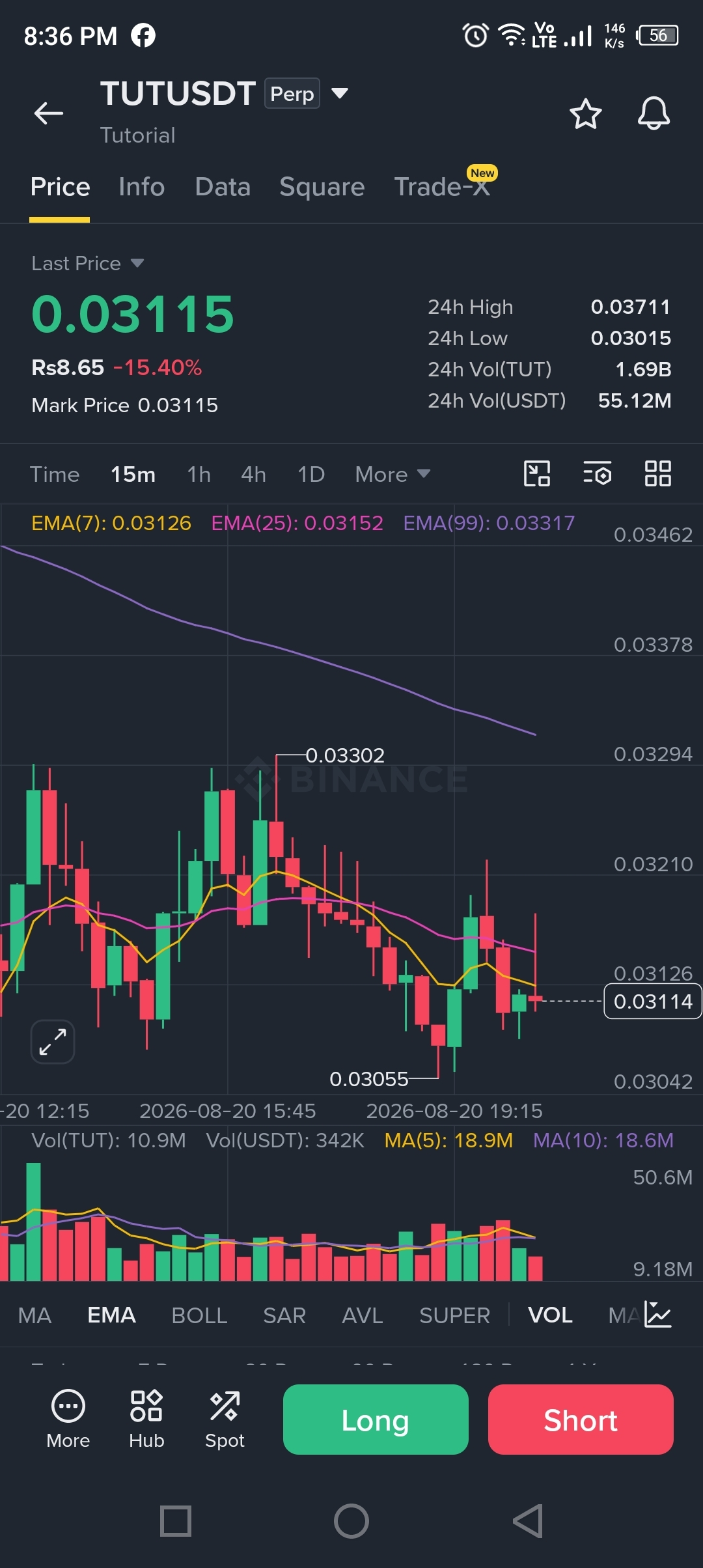Viewport: 703px width, 1568px height.
Task: Tap the MA(10) 18.6M volume label
Action: click(603, 1140)
